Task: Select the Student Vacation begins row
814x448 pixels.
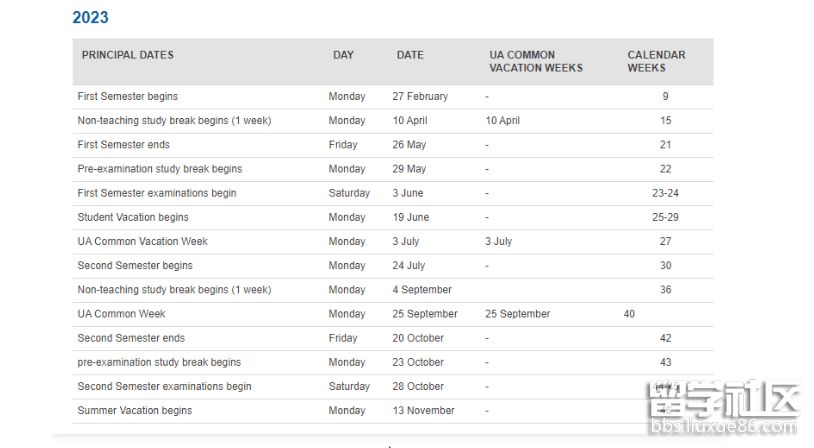Action: point(133,217)
